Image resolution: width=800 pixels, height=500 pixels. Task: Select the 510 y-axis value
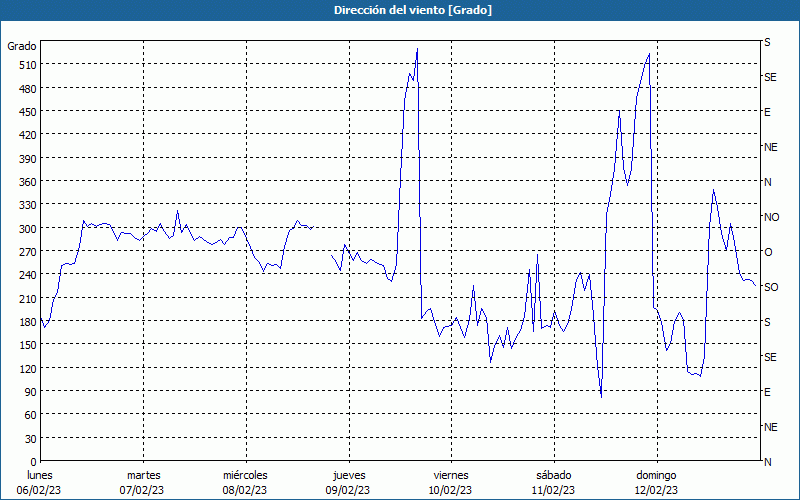coord(28,65)
